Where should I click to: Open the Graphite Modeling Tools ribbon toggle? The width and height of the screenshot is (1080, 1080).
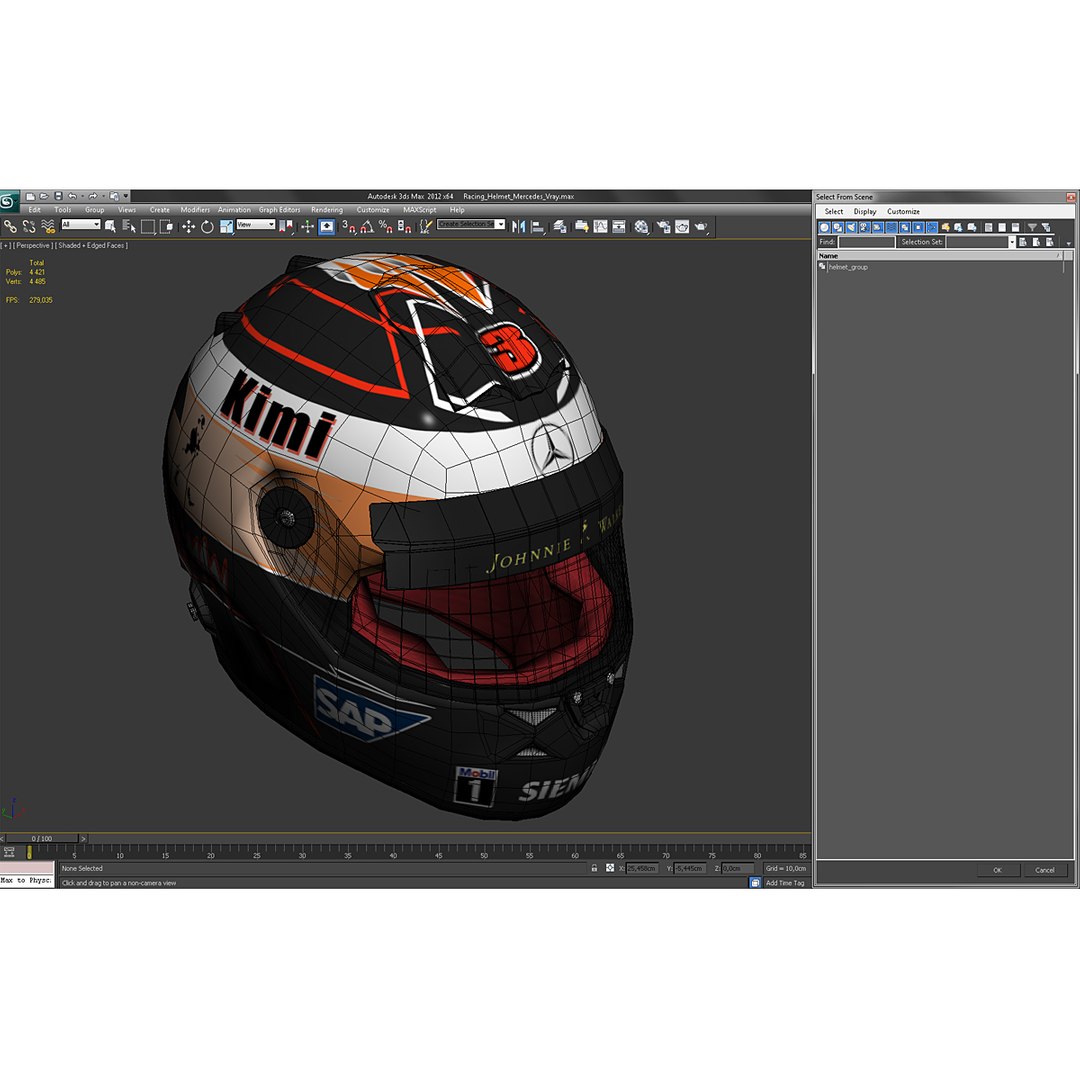click(x=581, y=226)
